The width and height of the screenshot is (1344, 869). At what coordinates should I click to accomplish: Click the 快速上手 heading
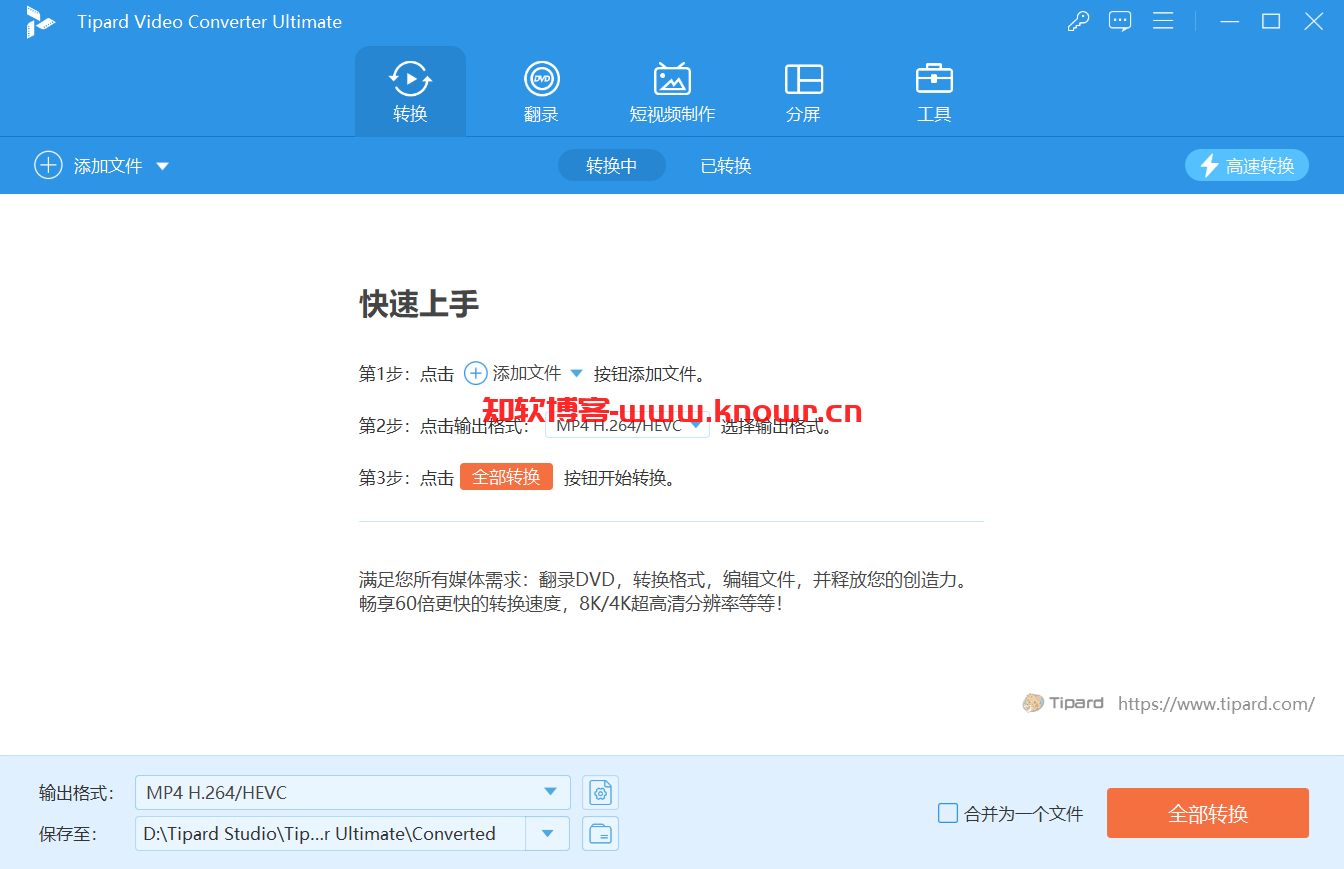click(419, 304)
